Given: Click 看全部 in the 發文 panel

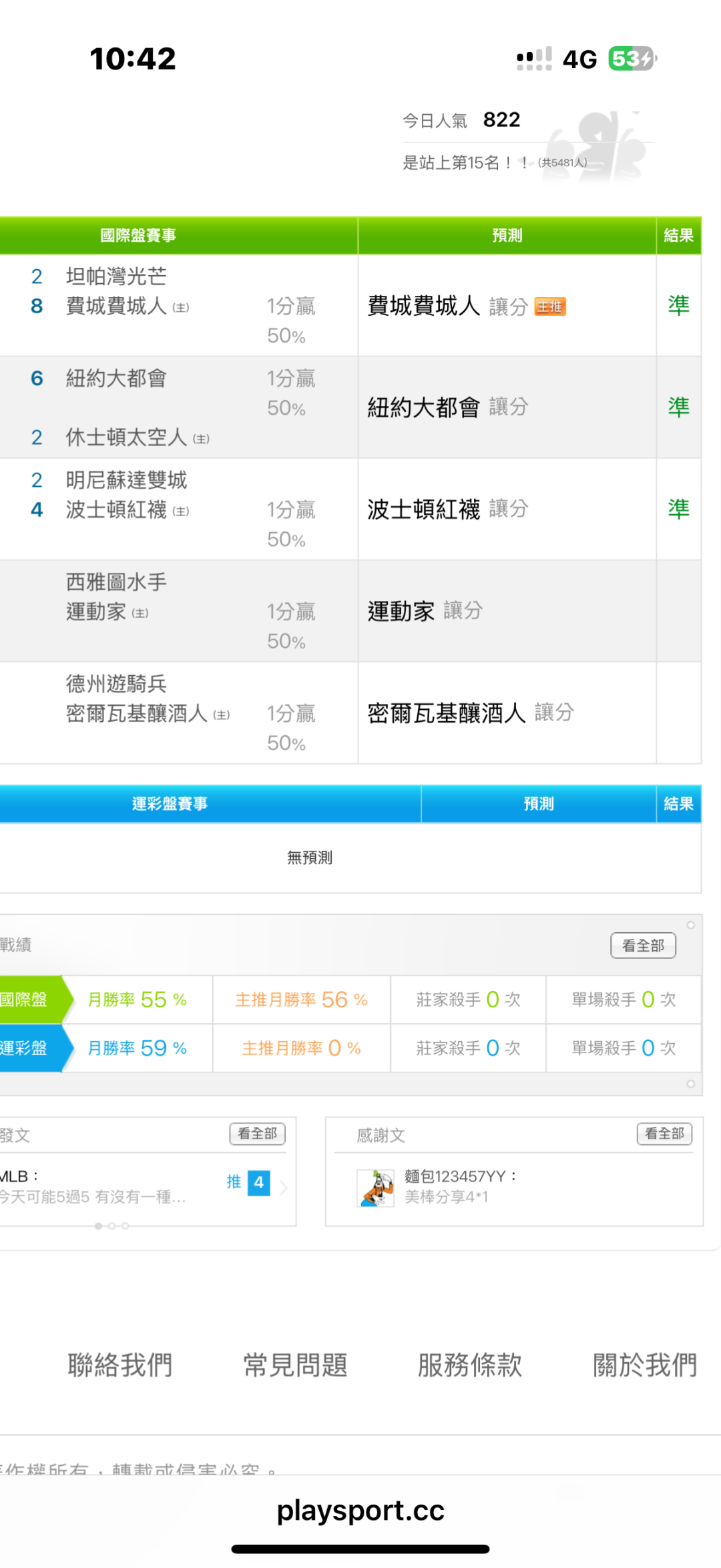Looking at the screenshot, I should (x=257, y=1134).
